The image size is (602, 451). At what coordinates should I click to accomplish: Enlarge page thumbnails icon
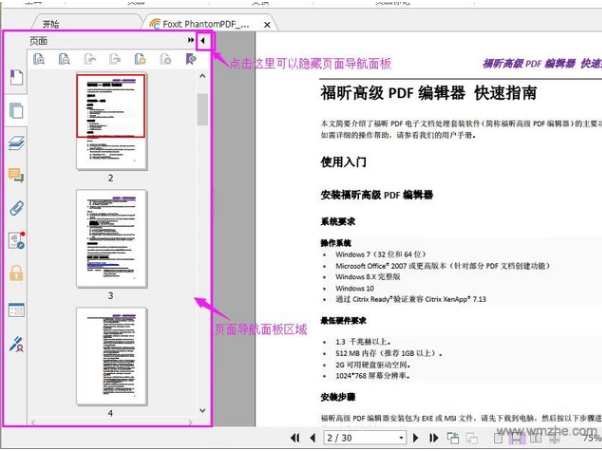tap(39, 59)
